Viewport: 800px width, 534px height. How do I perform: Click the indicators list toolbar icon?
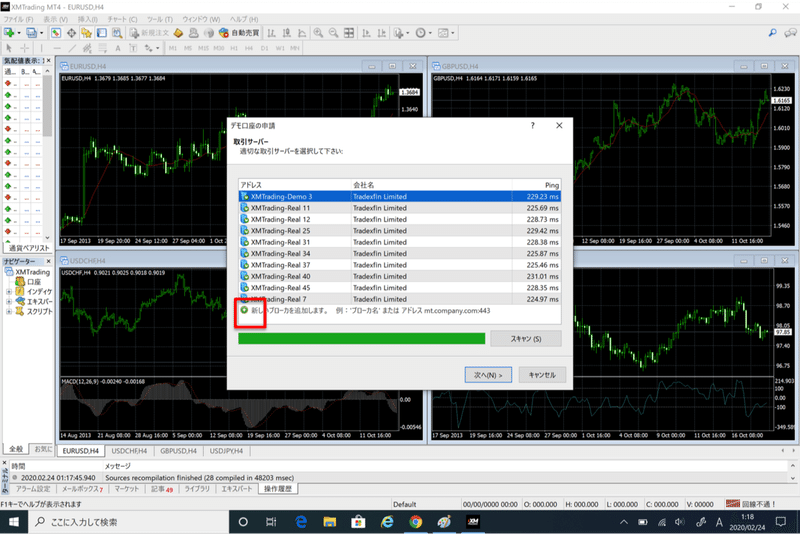398,33
